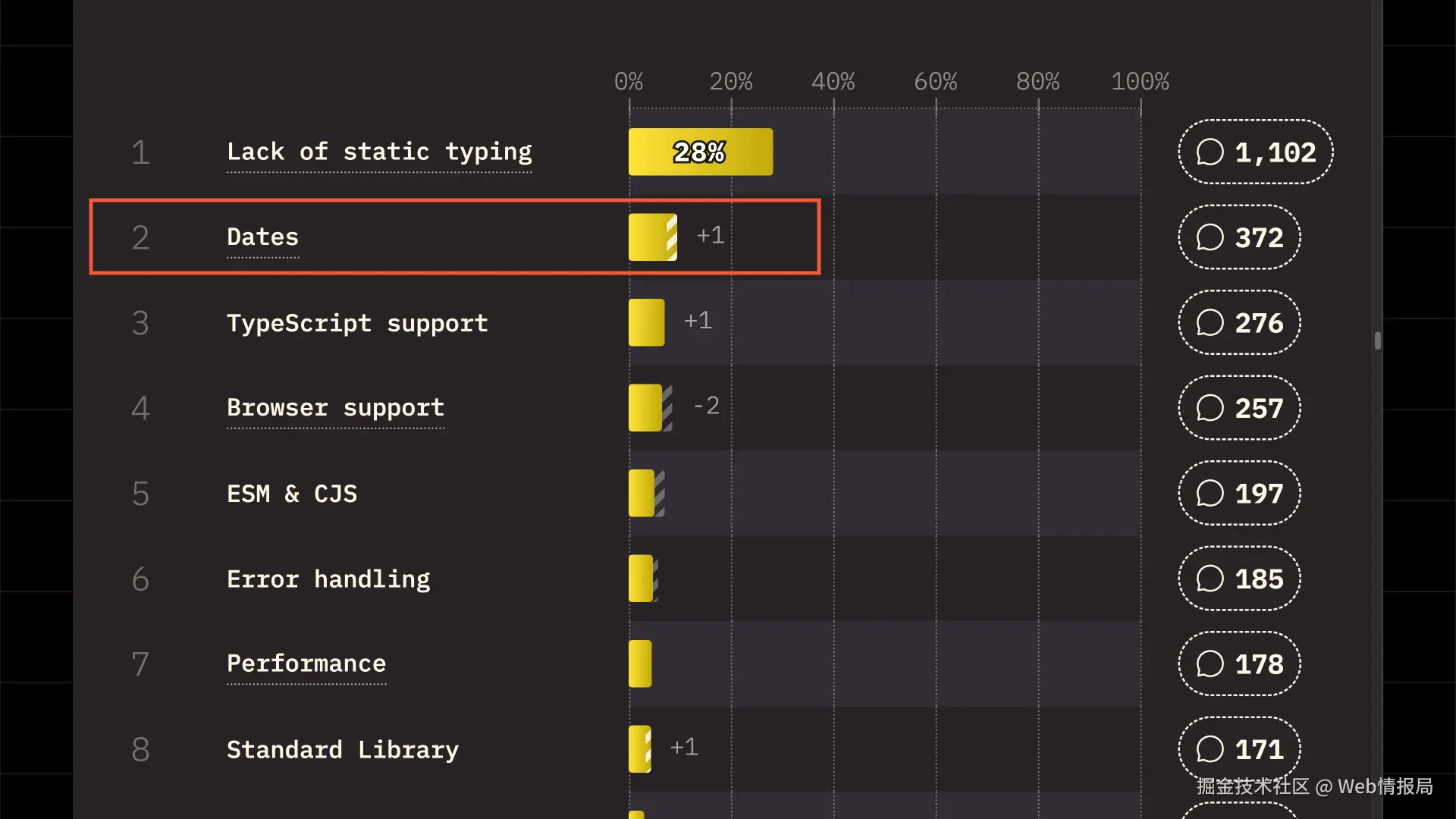Click comment bubble icon beside 276

(1210, 323)
